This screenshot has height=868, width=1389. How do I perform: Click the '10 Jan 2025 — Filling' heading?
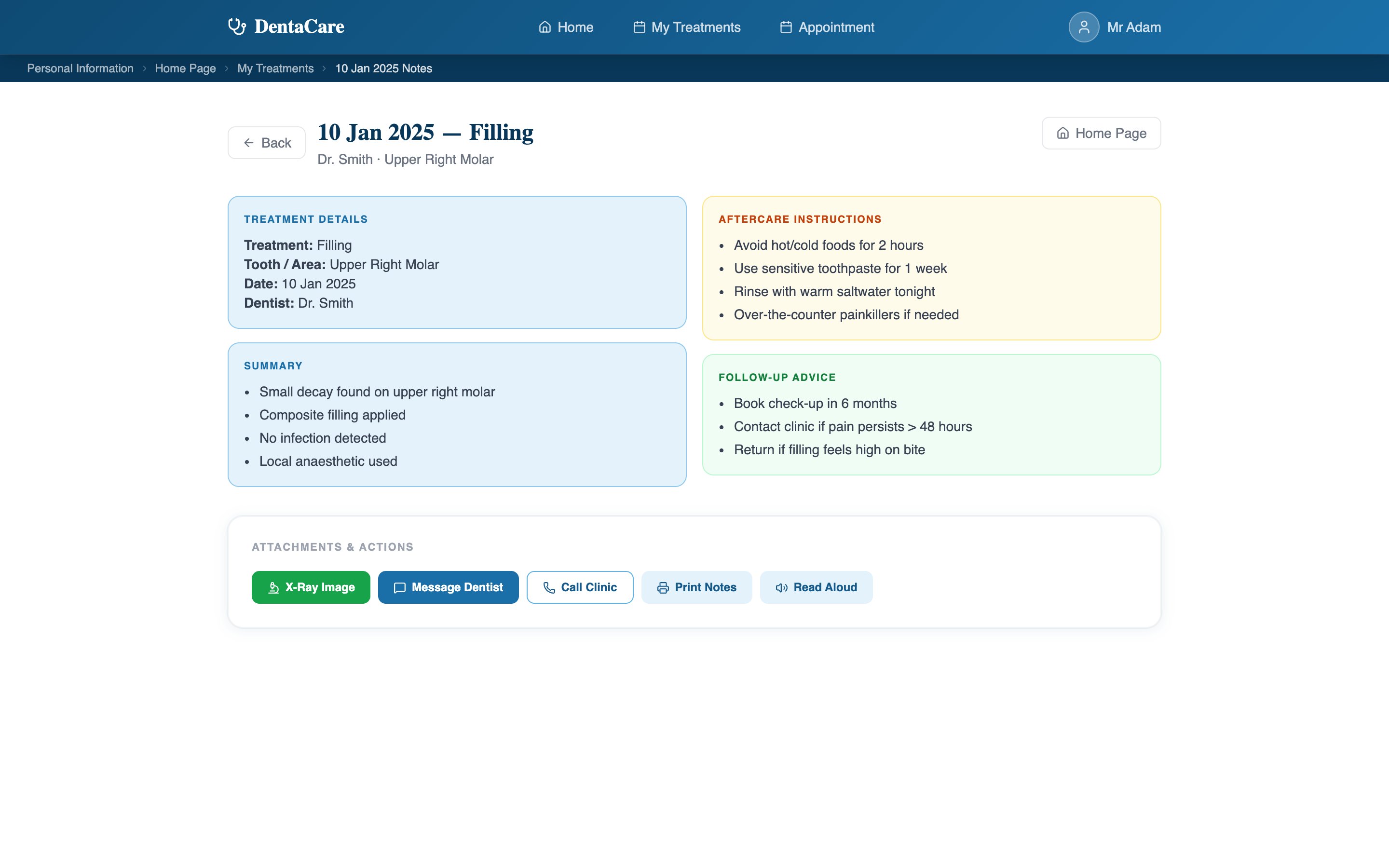pyautogui.click(x=425, y=132)
